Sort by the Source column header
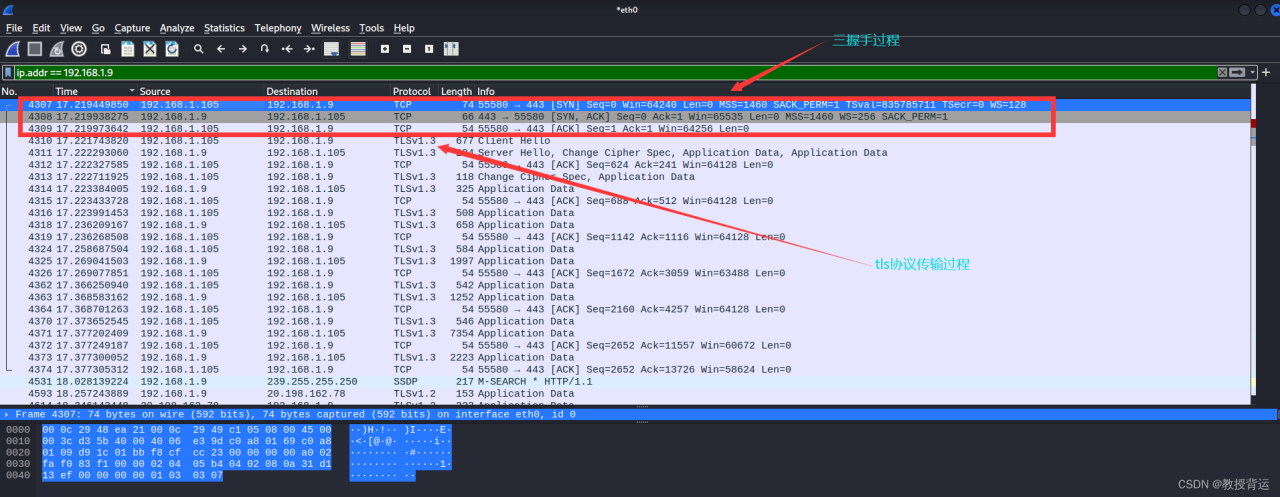Viewport: 1280px width, 497px height. coord(201,91)
